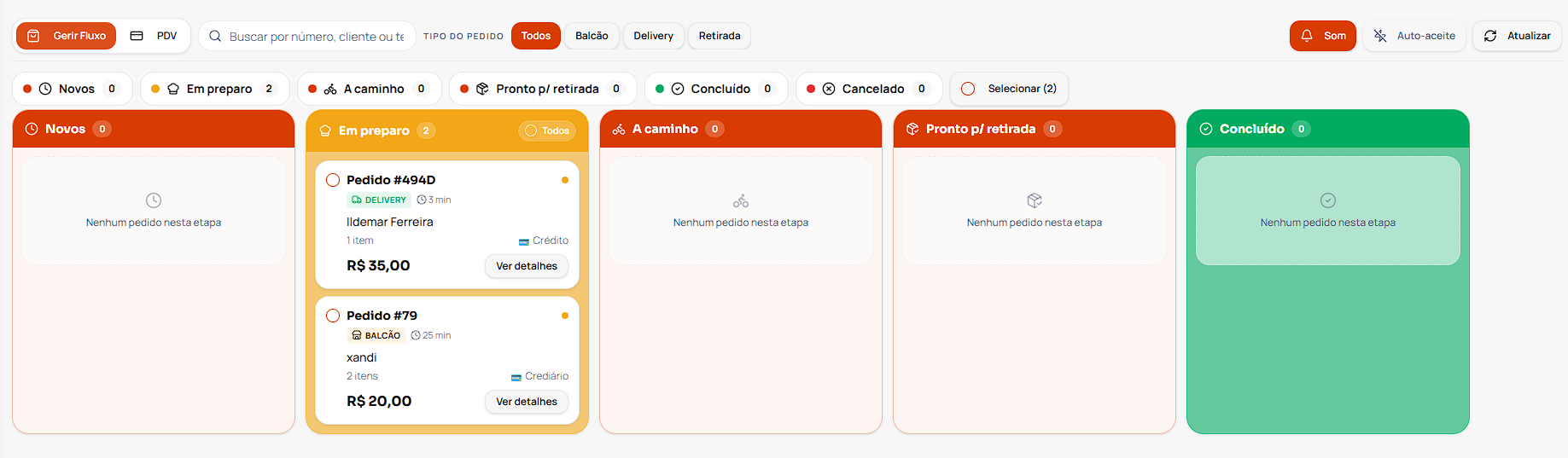This screenshot has height=458, width=1568.
Task: Click the Novos column header clock icon
Action: (x=32, y=129)
